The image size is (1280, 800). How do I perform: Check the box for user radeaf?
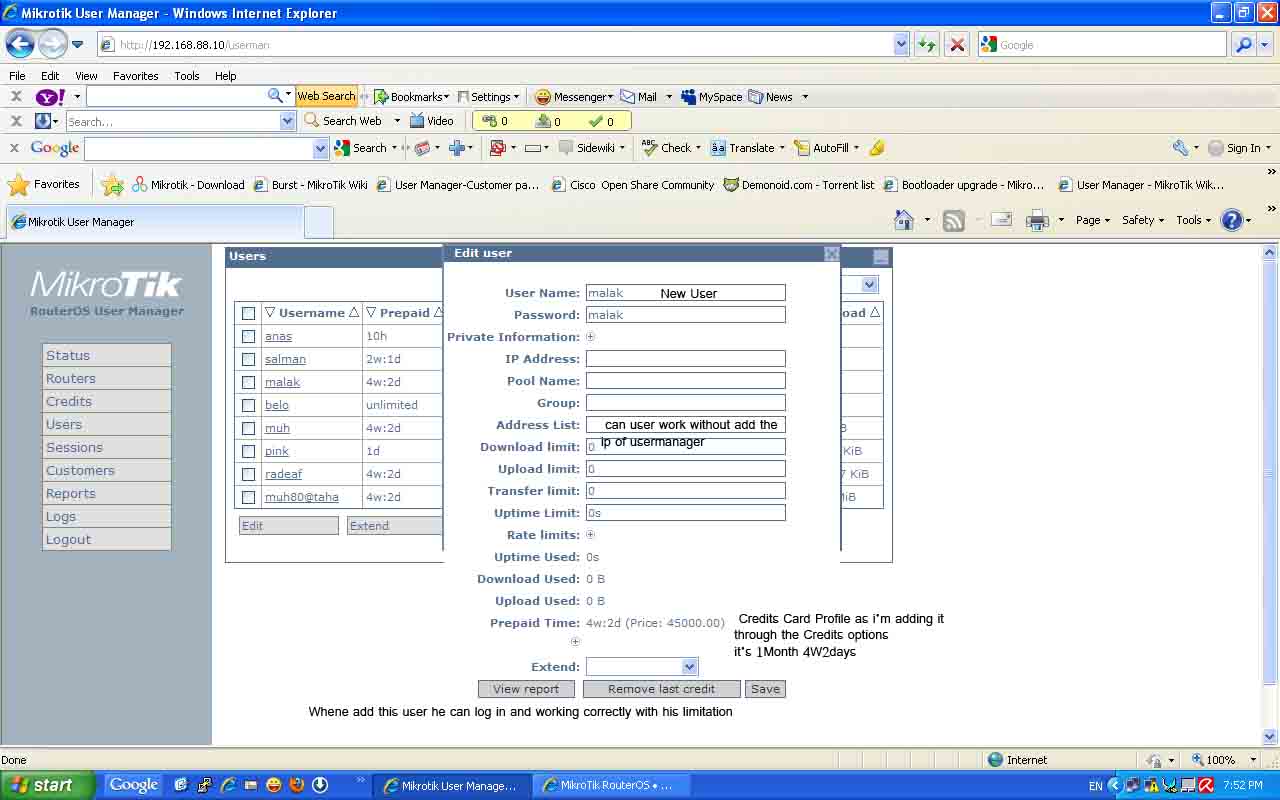click(x=248, y=474)
